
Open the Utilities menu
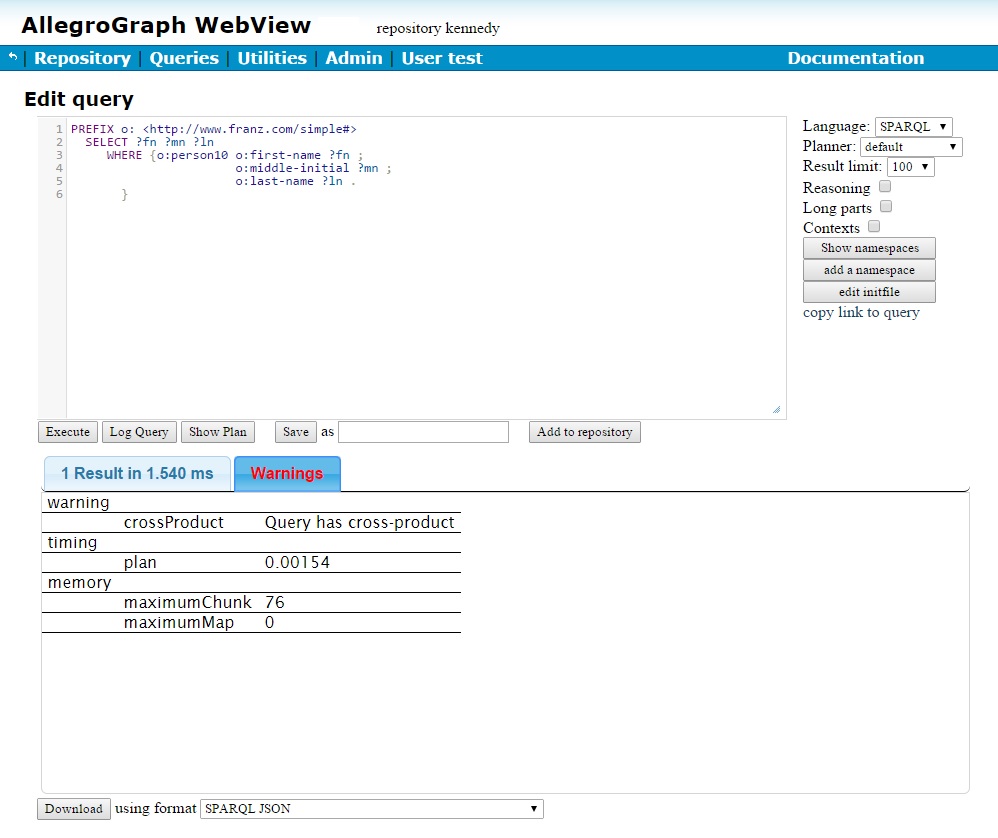click(x=272, y=58)
